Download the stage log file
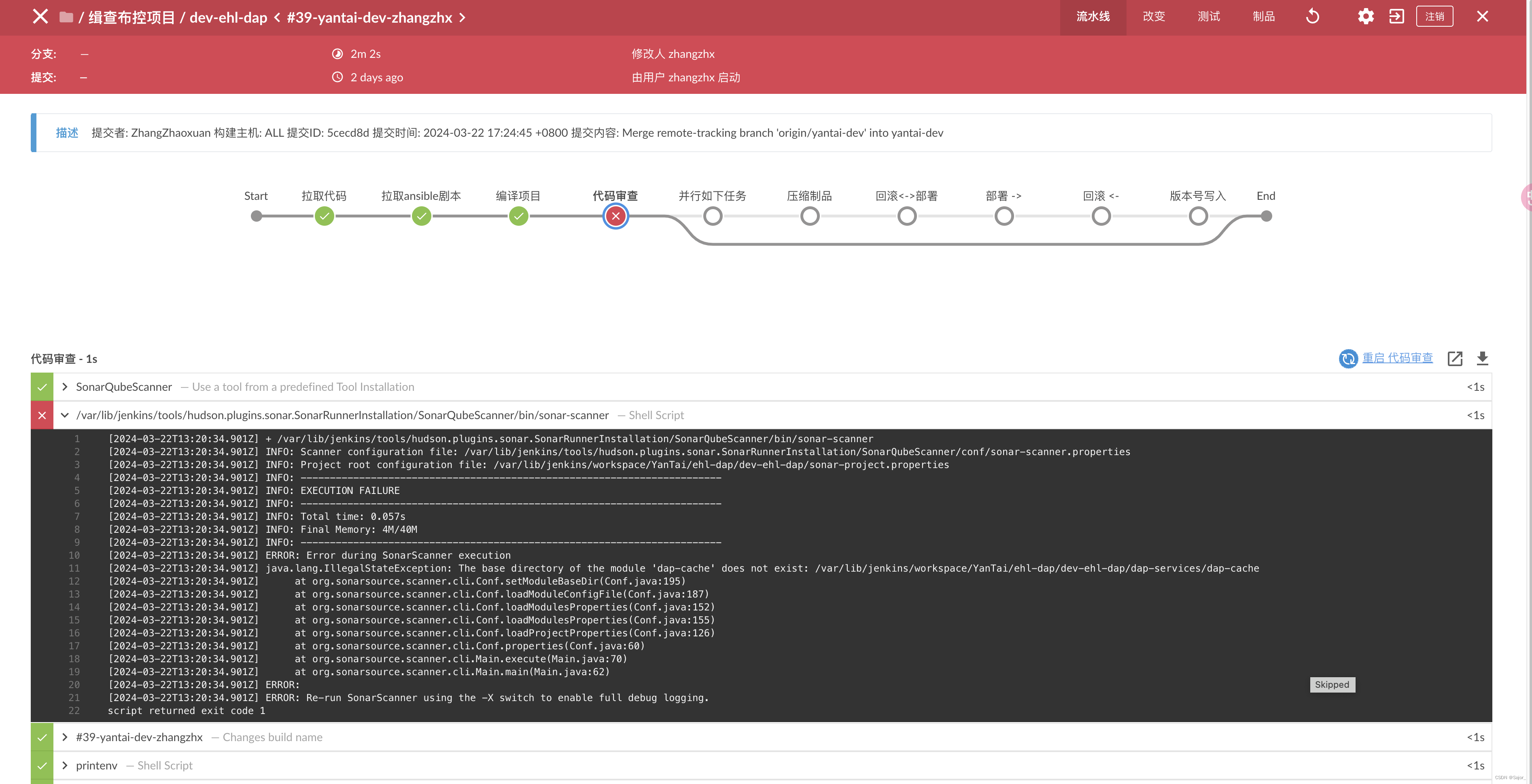1532x784 pixels. click(1482, 358)
